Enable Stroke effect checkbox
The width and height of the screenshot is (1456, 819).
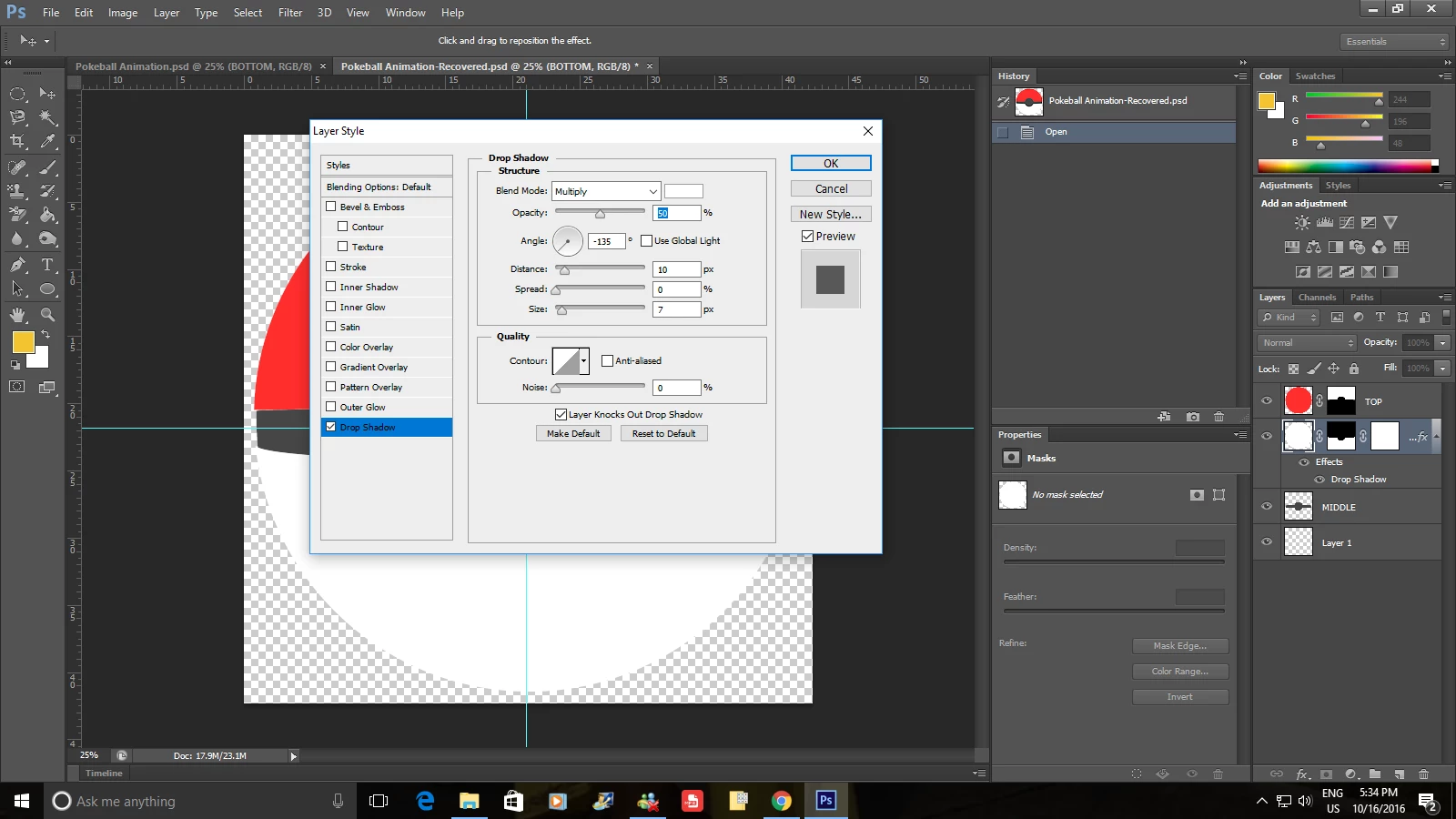pos(331,267)
